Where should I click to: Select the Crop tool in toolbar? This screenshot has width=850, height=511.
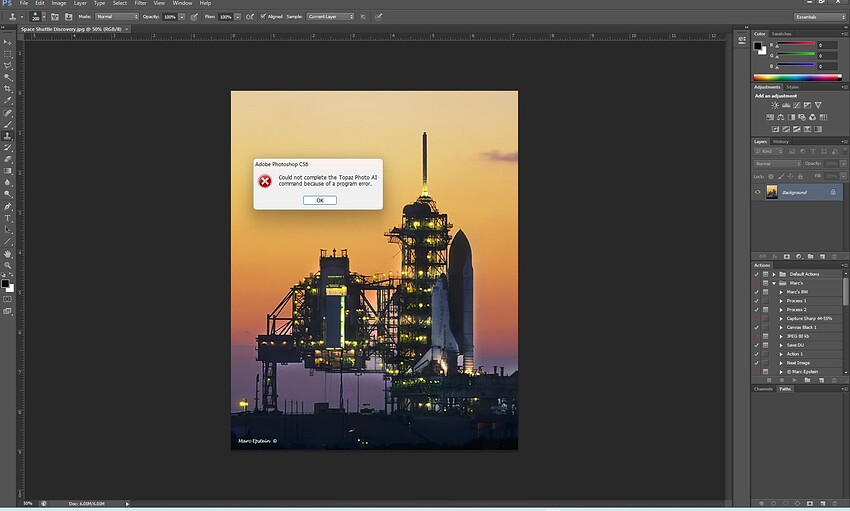coord(8,89)
